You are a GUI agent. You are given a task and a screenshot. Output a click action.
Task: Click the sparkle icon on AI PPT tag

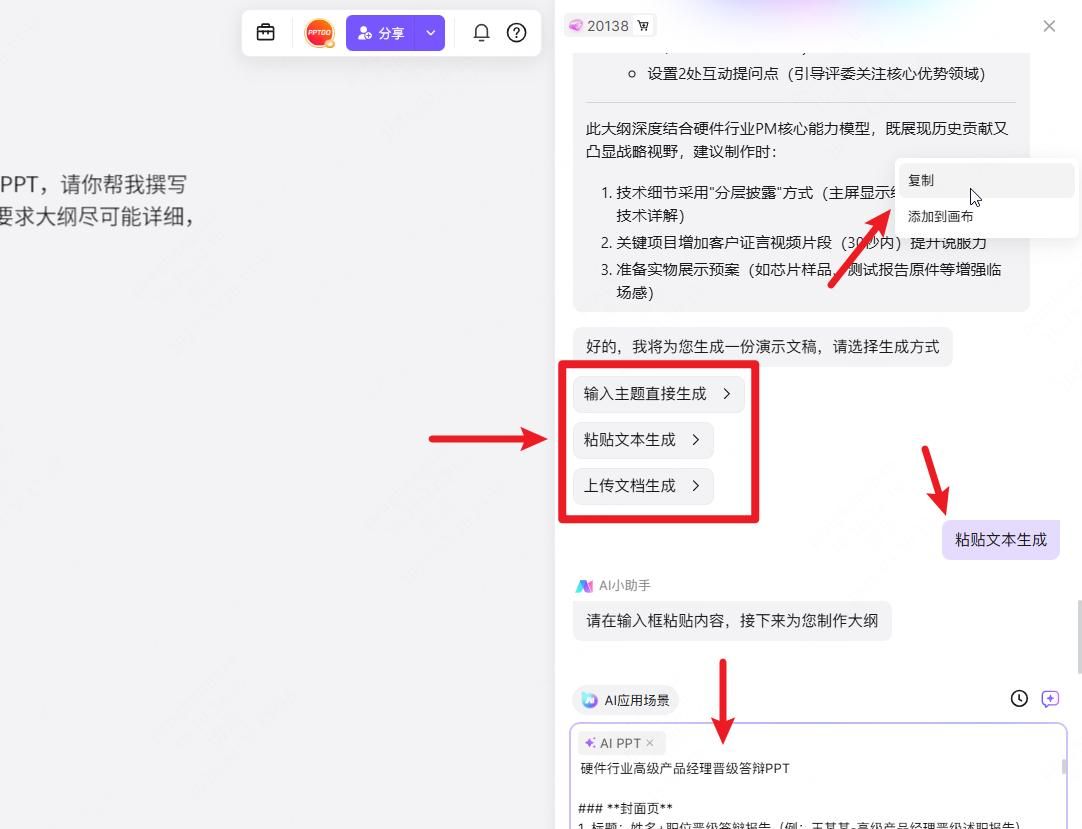pyautogui.click(x=590, y=743)
